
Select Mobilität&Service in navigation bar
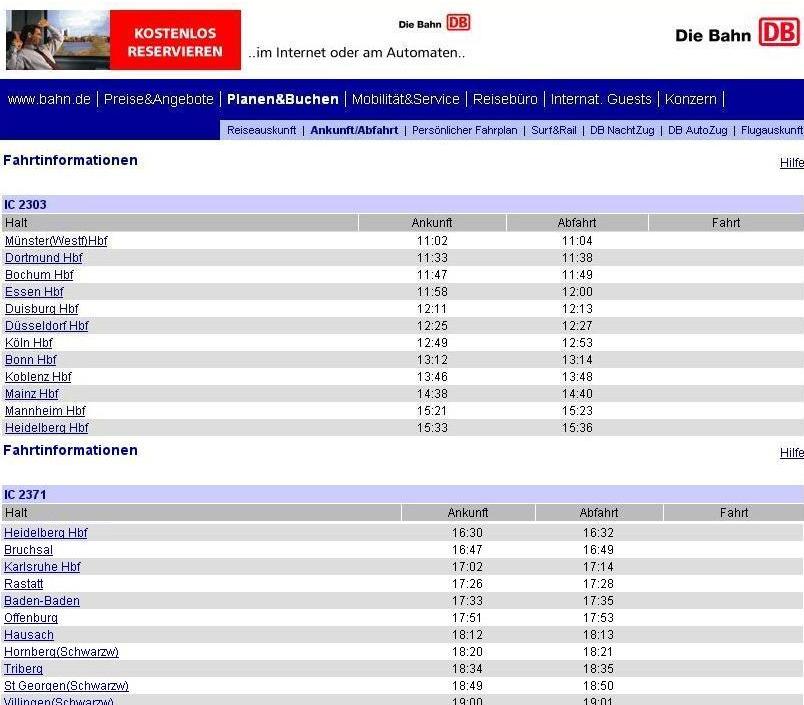405,99
